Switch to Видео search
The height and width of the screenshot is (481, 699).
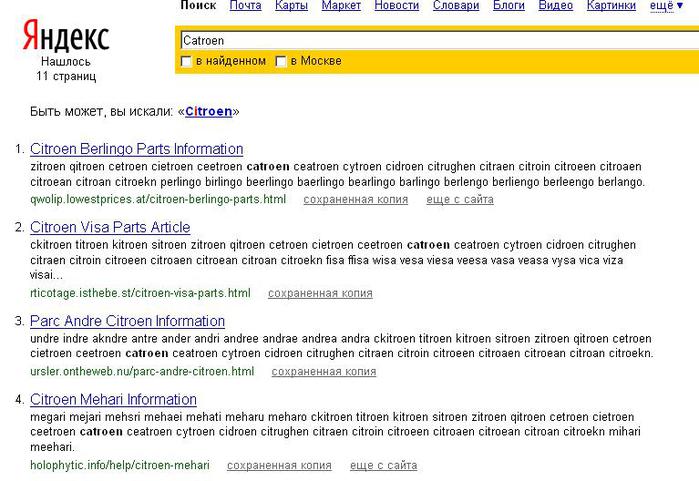pyautogui.click(x=555, y=5)
